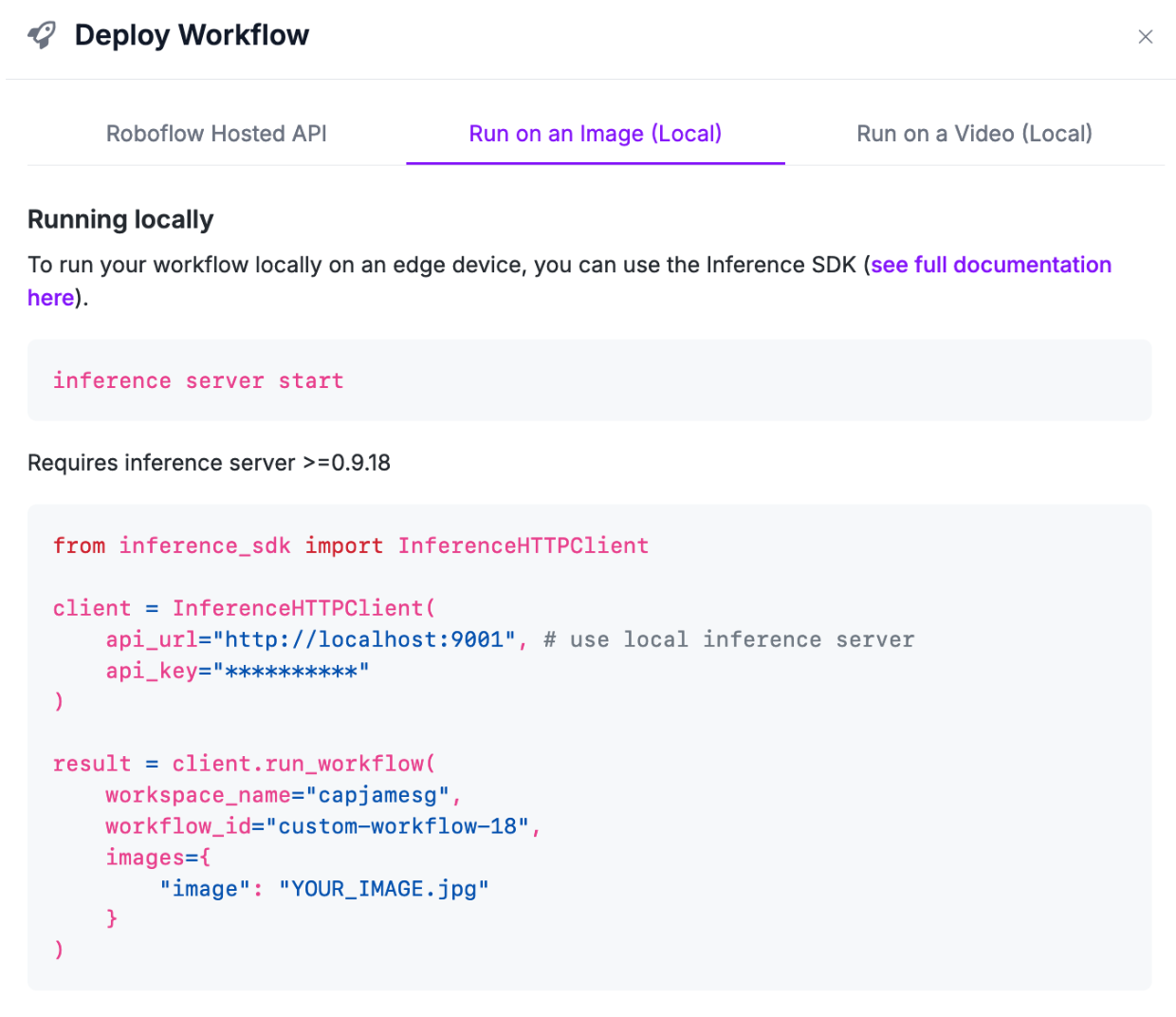Viewport: 1176px width, 1017px height.
Task: Click the client = InferenceHTTPClient( line
Action: [x=244, y=608]
